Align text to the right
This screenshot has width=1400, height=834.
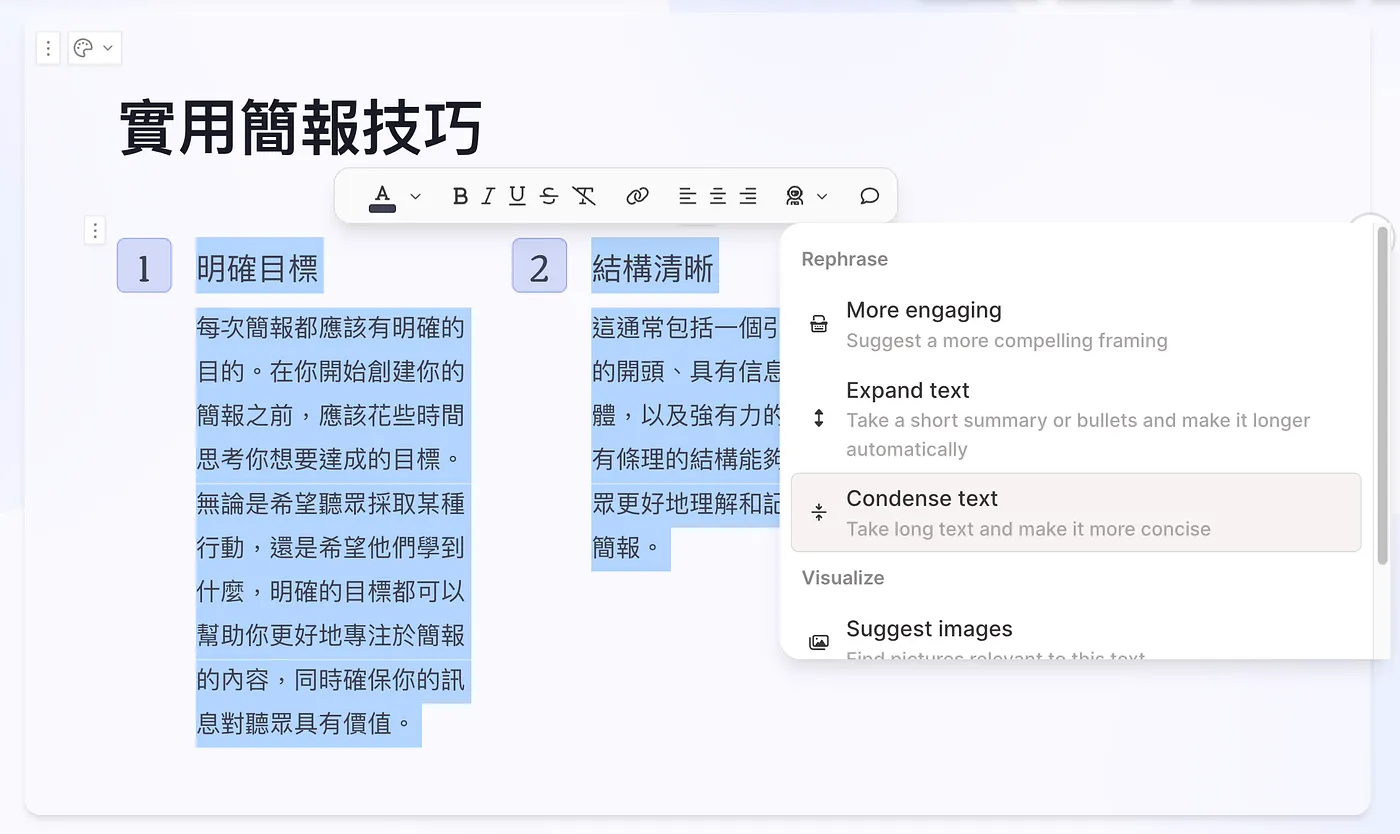click(x=748, y=196)
